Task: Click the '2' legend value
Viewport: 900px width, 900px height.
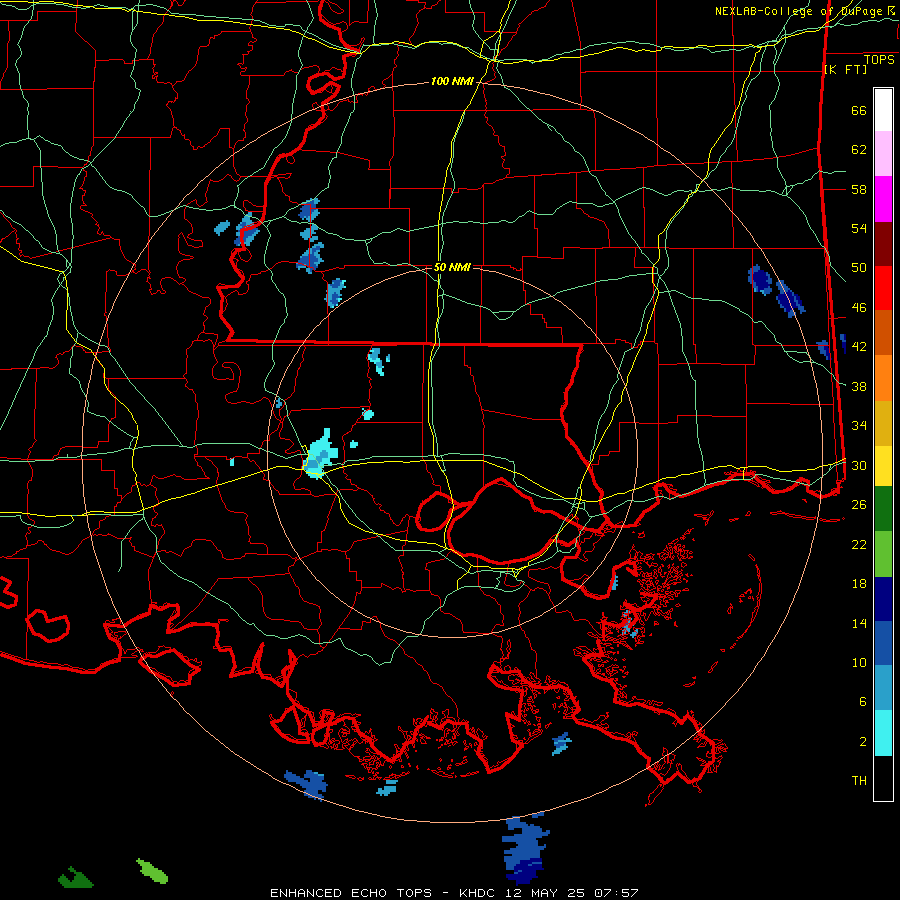Action: point(863,742)
